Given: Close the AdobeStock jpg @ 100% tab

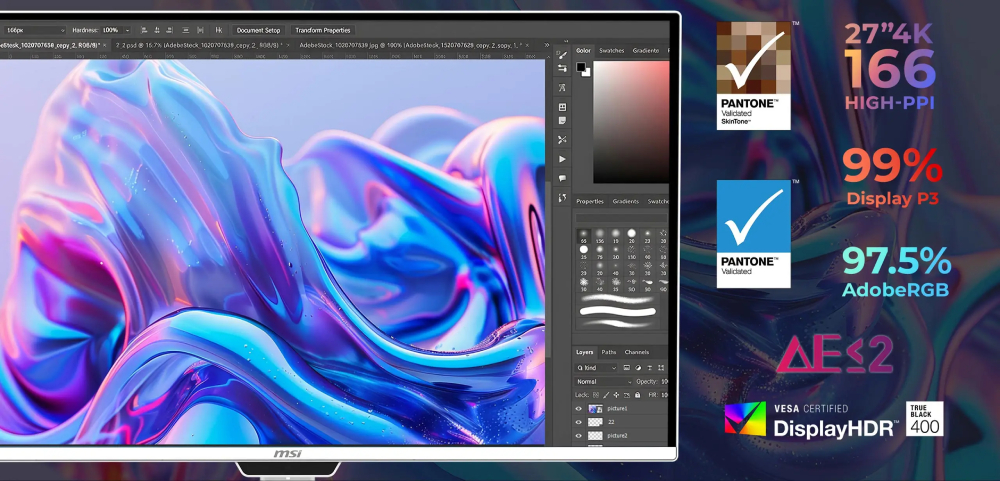Looking at the screenshot, I should tap(526, 45).
